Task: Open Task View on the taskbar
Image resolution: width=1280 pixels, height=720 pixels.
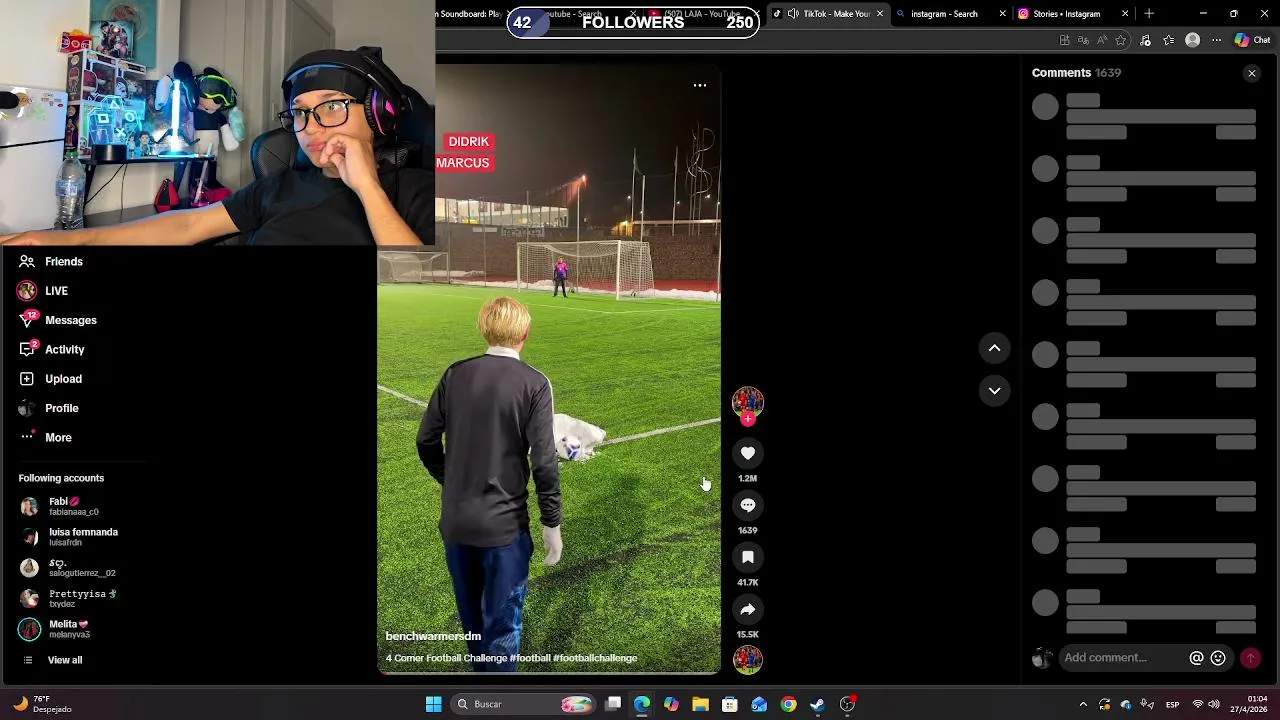Action: pos(613,704)
